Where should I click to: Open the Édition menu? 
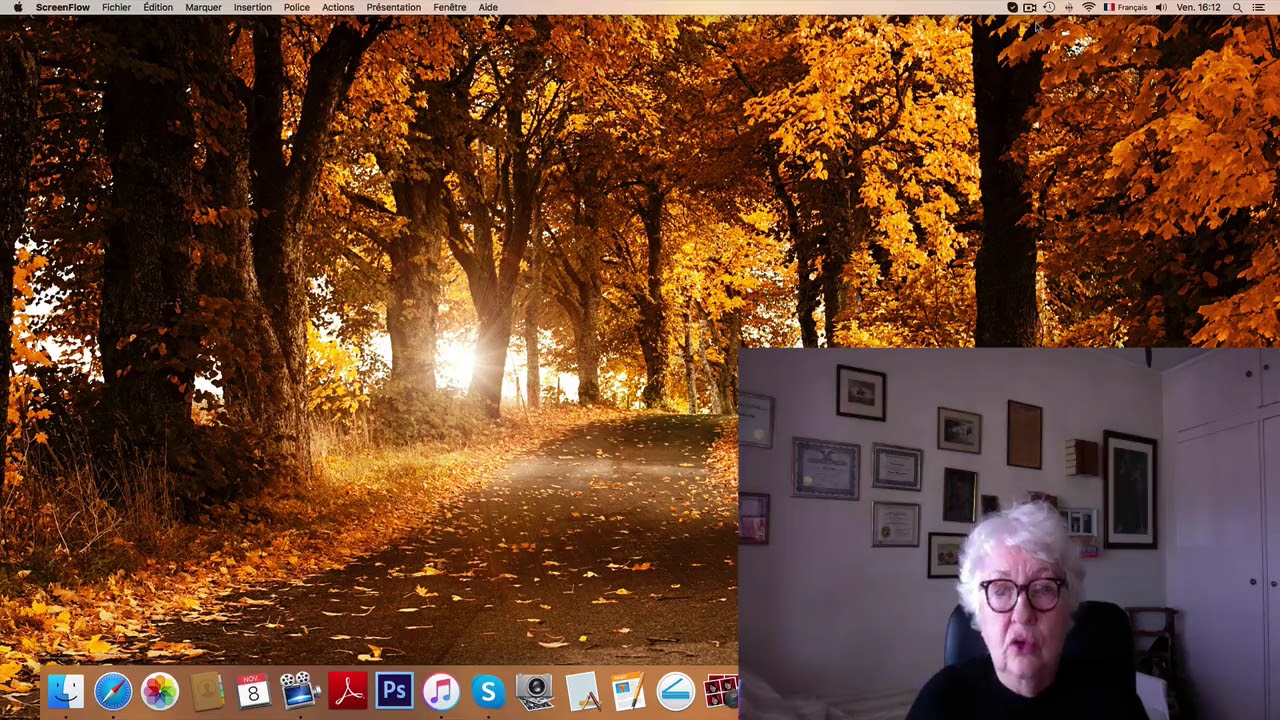point(158,7)
